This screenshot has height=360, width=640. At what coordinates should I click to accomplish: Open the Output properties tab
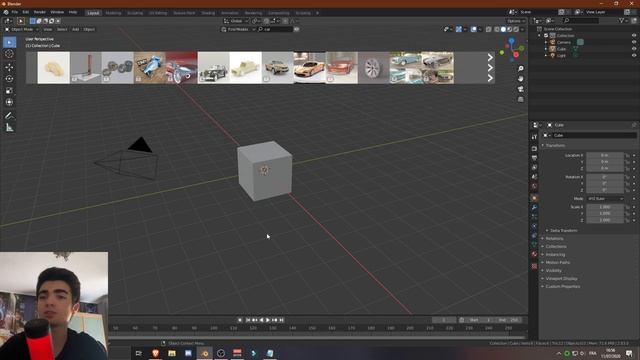pyautogui.click(x=534, y=158)
